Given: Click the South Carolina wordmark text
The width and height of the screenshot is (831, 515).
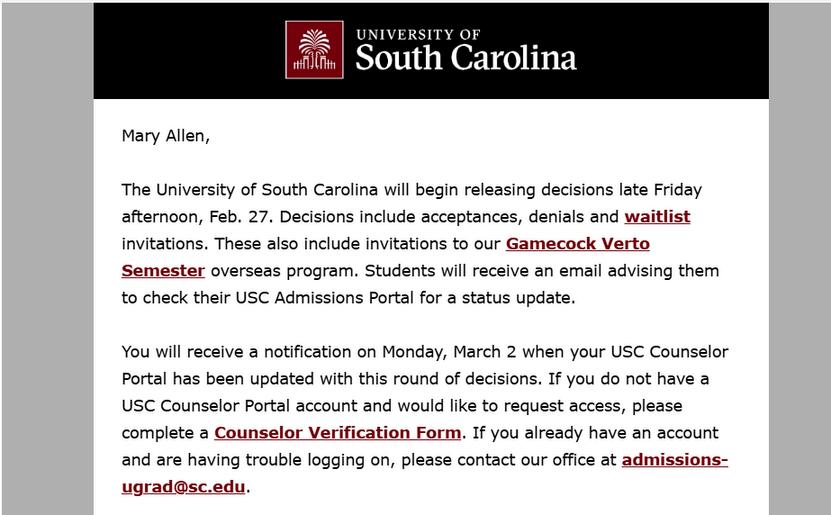Looking at the screenshot, I should click(466, 58).
